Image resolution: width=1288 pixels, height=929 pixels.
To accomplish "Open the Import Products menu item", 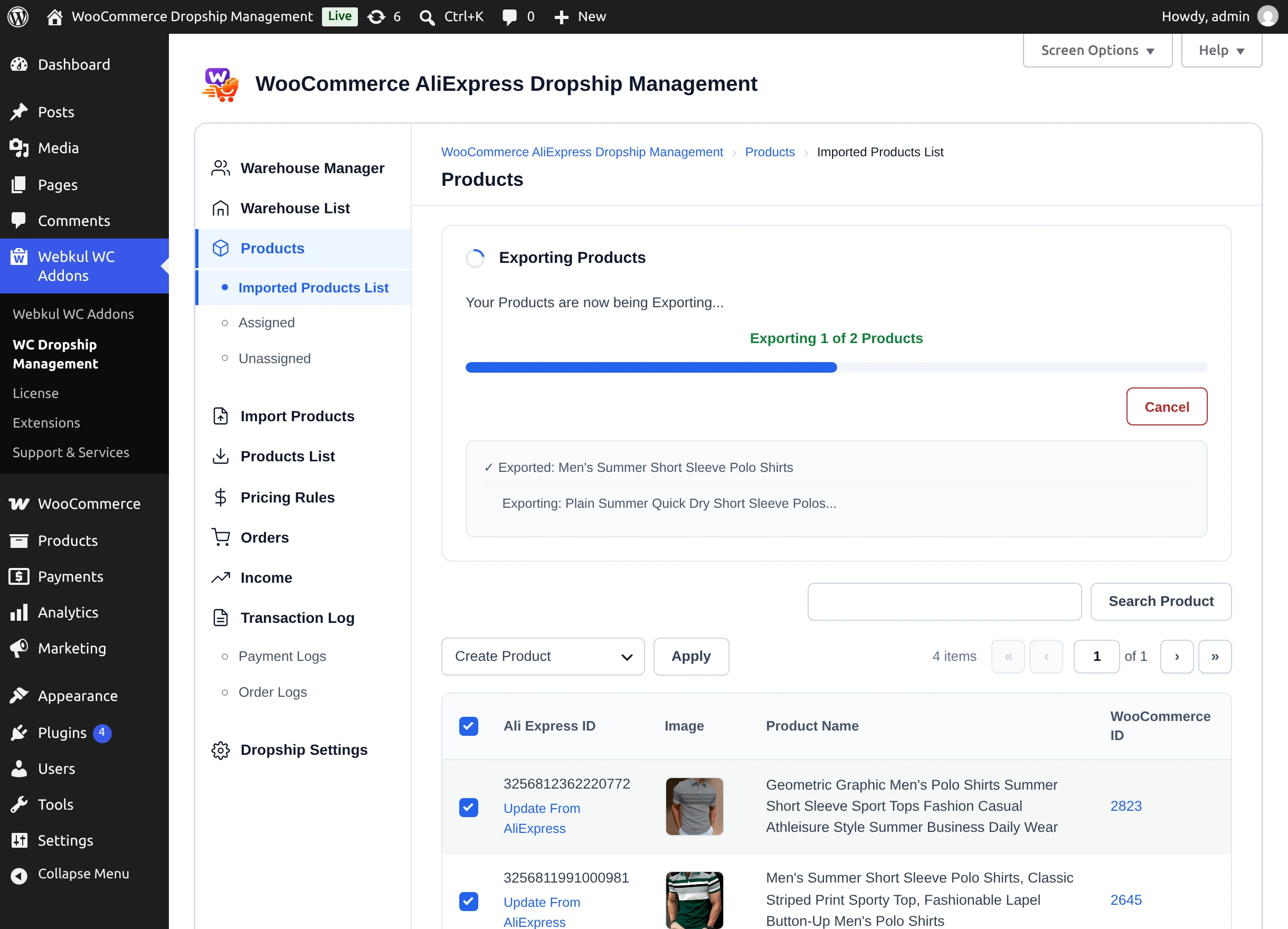I will click(x=297, y=416).
